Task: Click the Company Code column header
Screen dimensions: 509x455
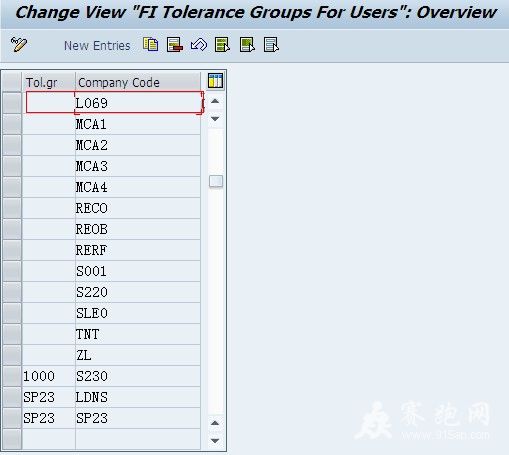Action: (x=138, y=82)
